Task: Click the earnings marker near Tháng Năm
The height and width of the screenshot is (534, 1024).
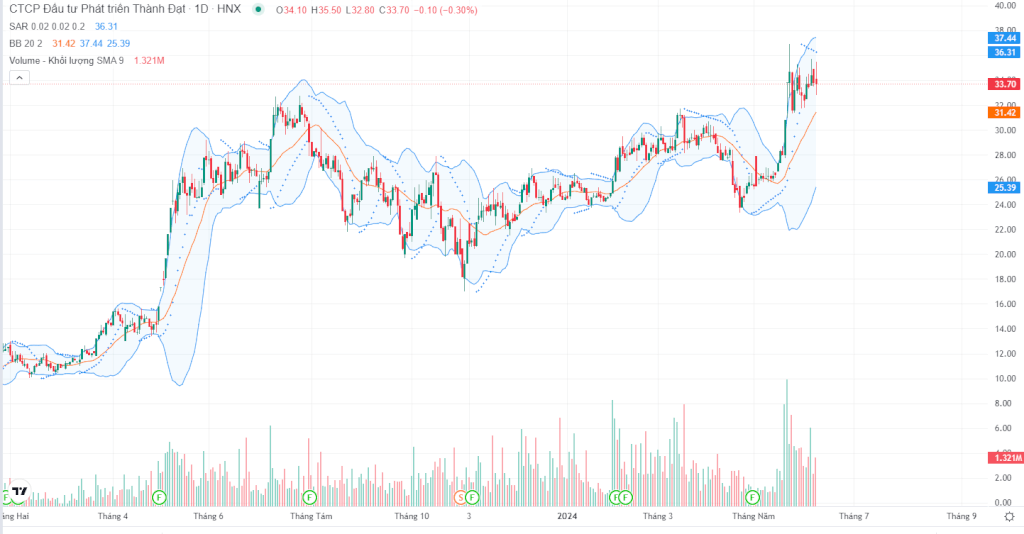Action: (x=752, y=496)
